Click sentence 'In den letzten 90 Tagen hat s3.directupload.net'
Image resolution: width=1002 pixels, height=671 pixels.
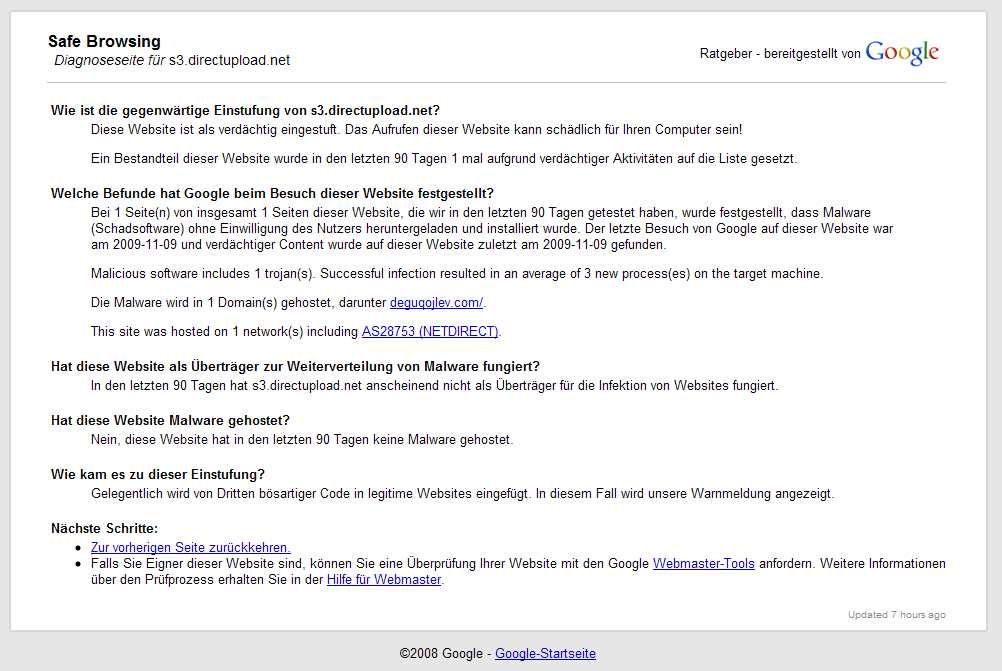click(435, 385)
